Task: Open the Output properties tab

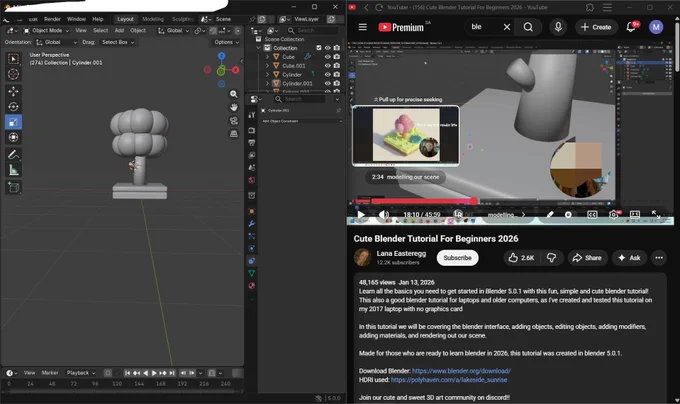Action: (252, 143)
